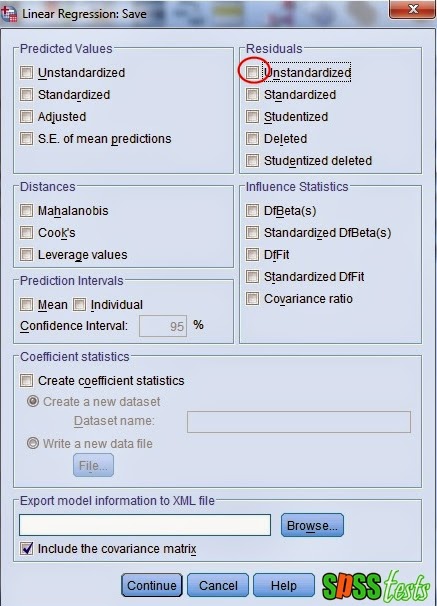Tick Studentized deleted residuals option
The width and height of the screenshot is (437, 606).
[x=252, y=160]
